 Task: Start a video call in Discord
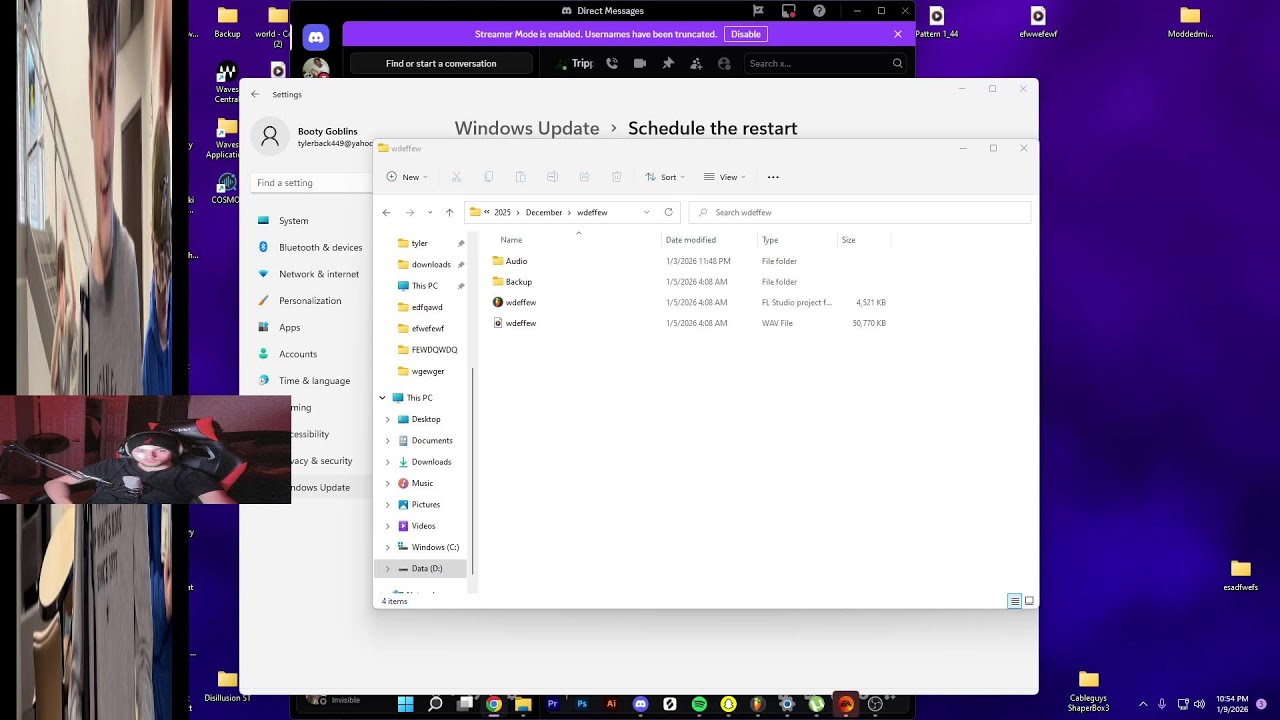pos(640,63)
